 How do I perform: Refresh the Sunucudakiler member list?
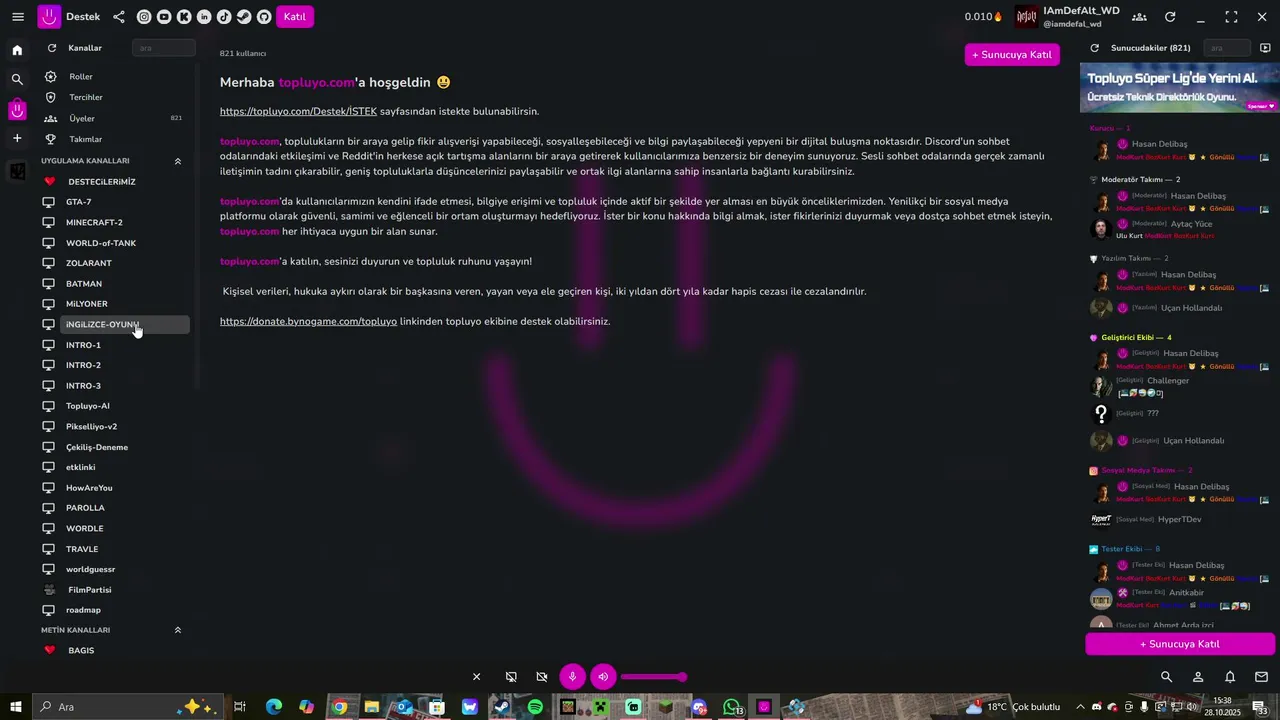pos(1094,48)
